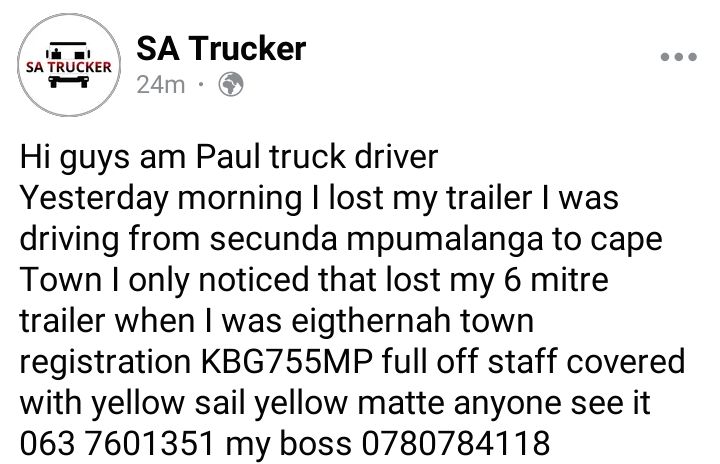Click the truck logo inside the avatar

click(69, 65)
